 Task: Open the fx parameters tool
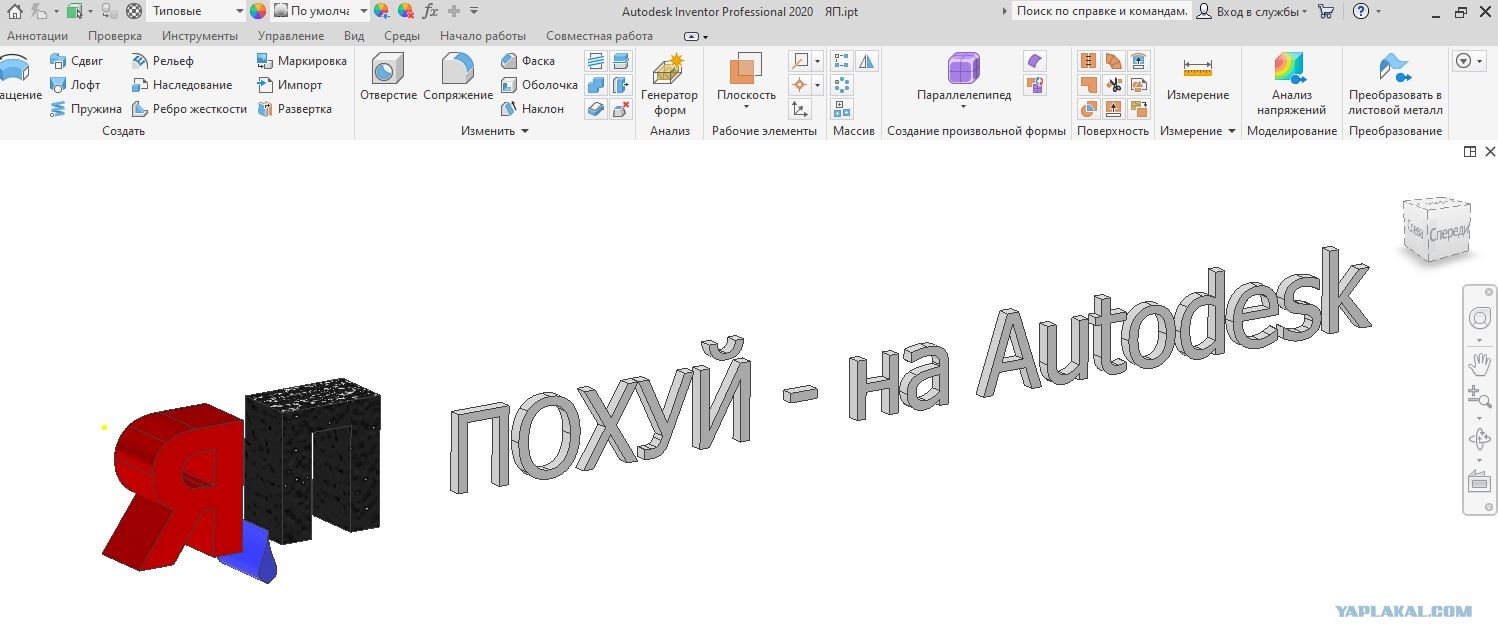click(430, 11)
